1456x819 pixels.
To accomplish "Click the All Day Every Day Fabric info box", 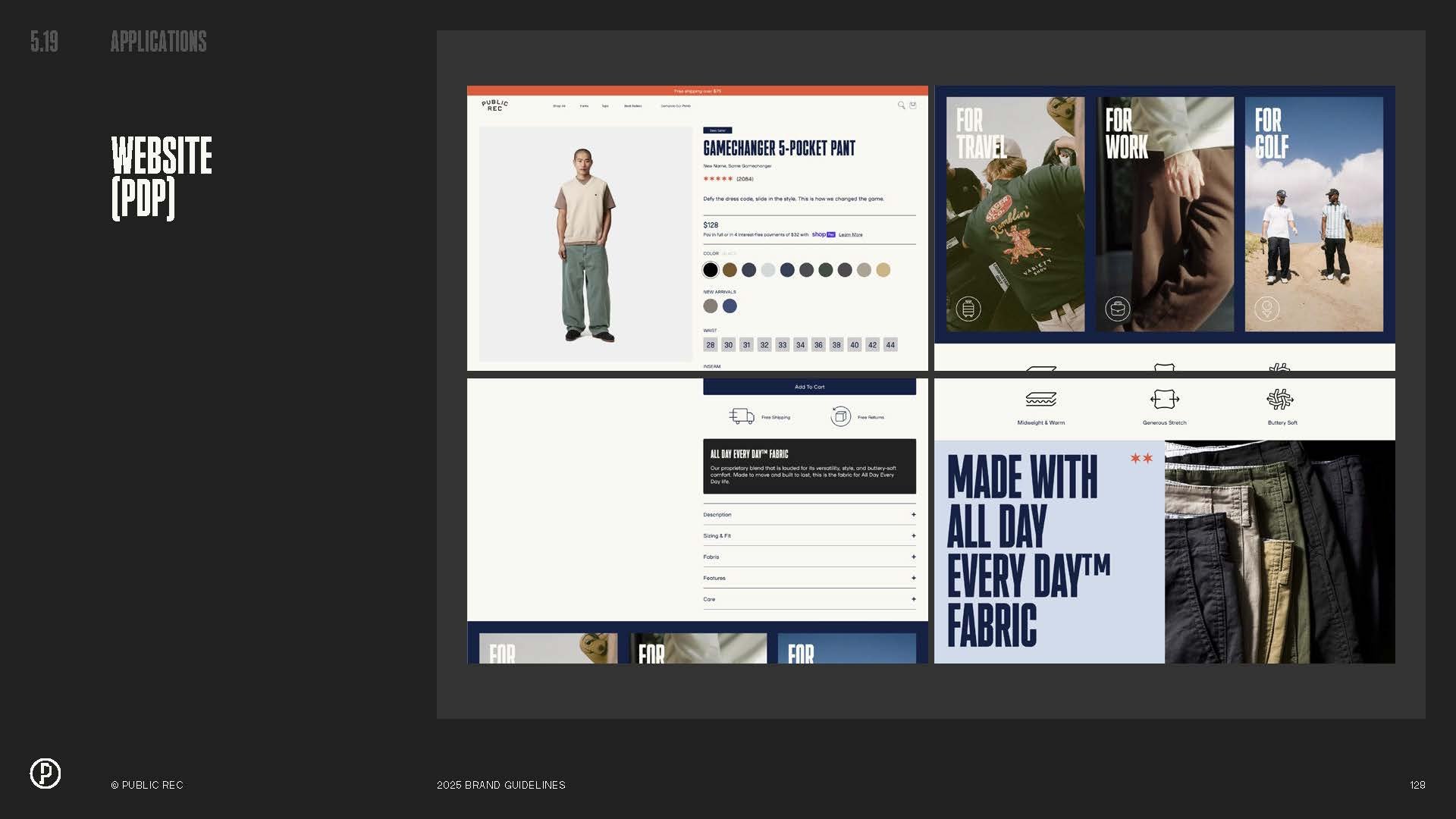I will 809,466.
